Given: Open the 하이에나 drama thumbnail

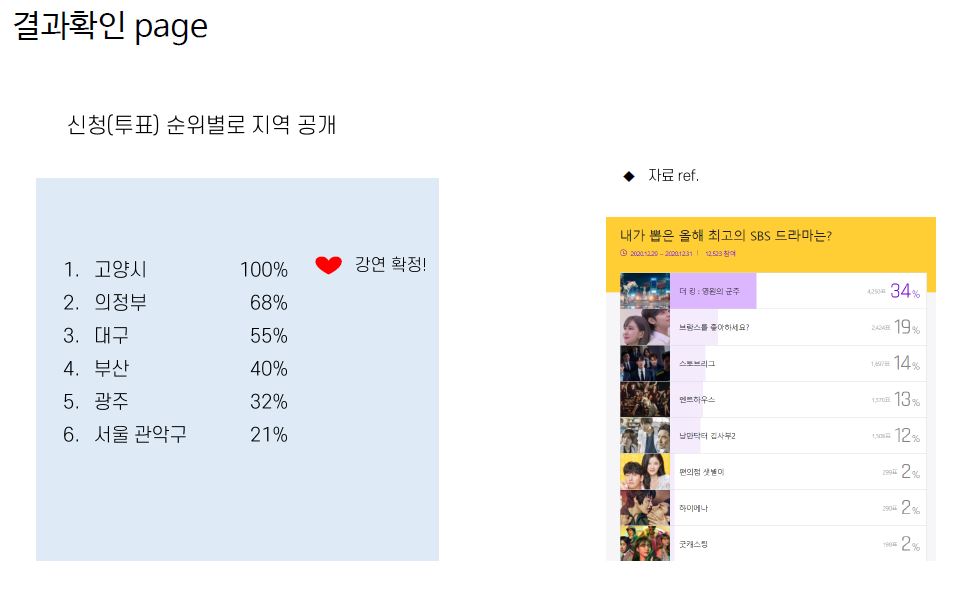Looking at the screenshot, I should pyautogui.click(x=644, y=507).
